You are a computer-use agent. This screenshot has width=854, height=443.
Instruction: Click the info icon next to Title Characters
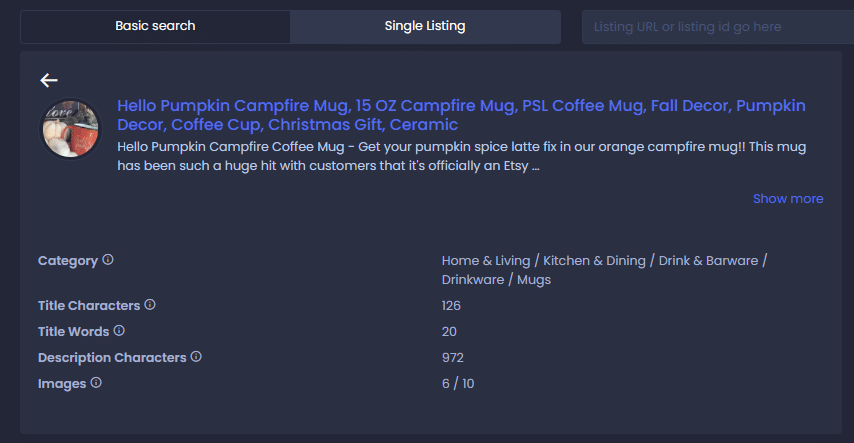tap(150, 305)
